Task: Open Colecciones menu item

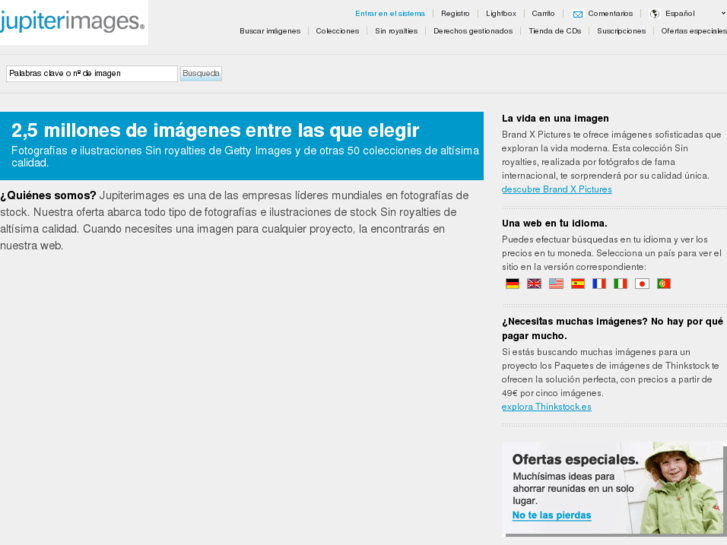Action: [338, 31]
